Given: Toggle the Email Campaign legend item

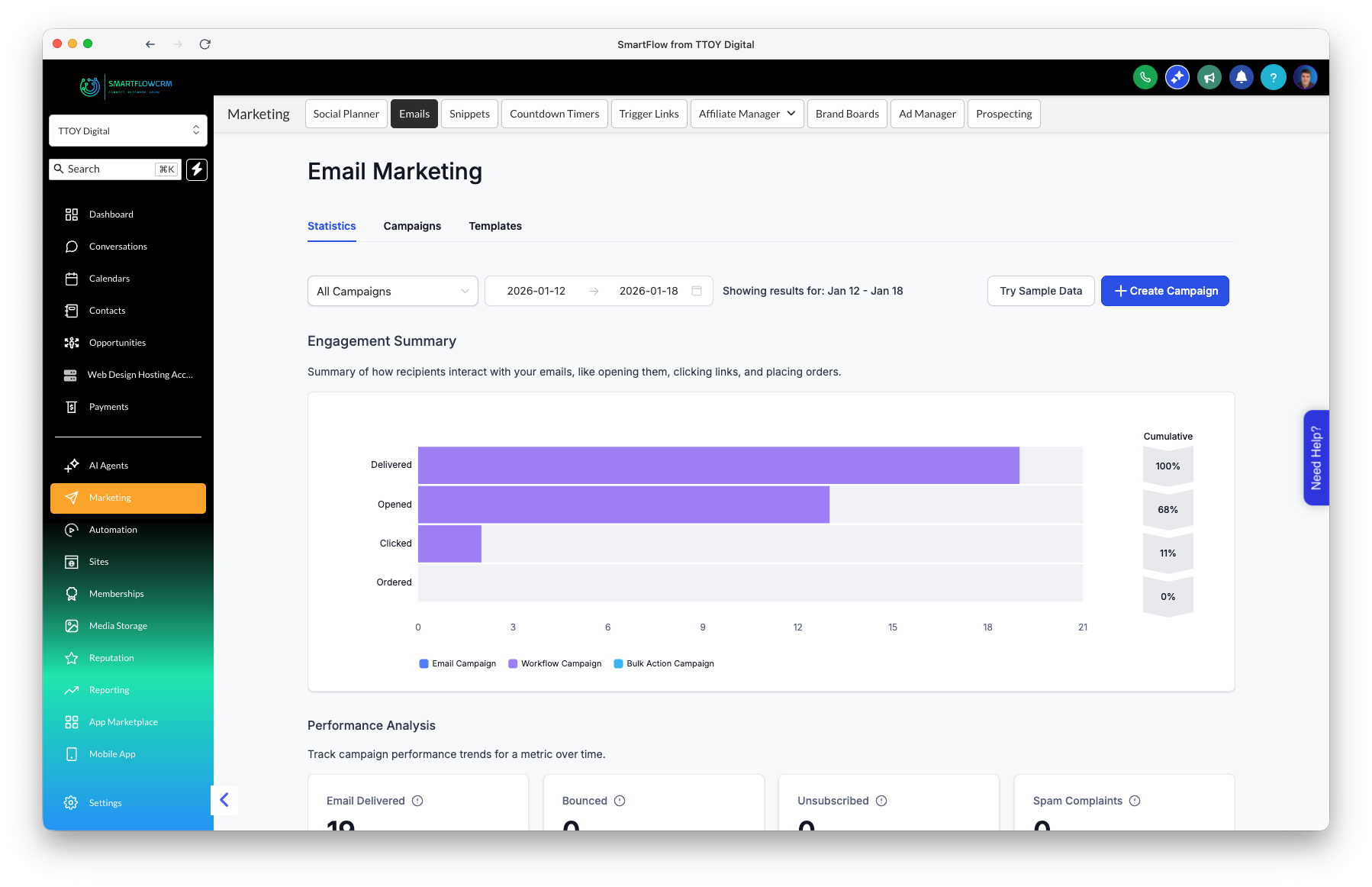Looking at the screenshot, I should (x=456, y=663).
